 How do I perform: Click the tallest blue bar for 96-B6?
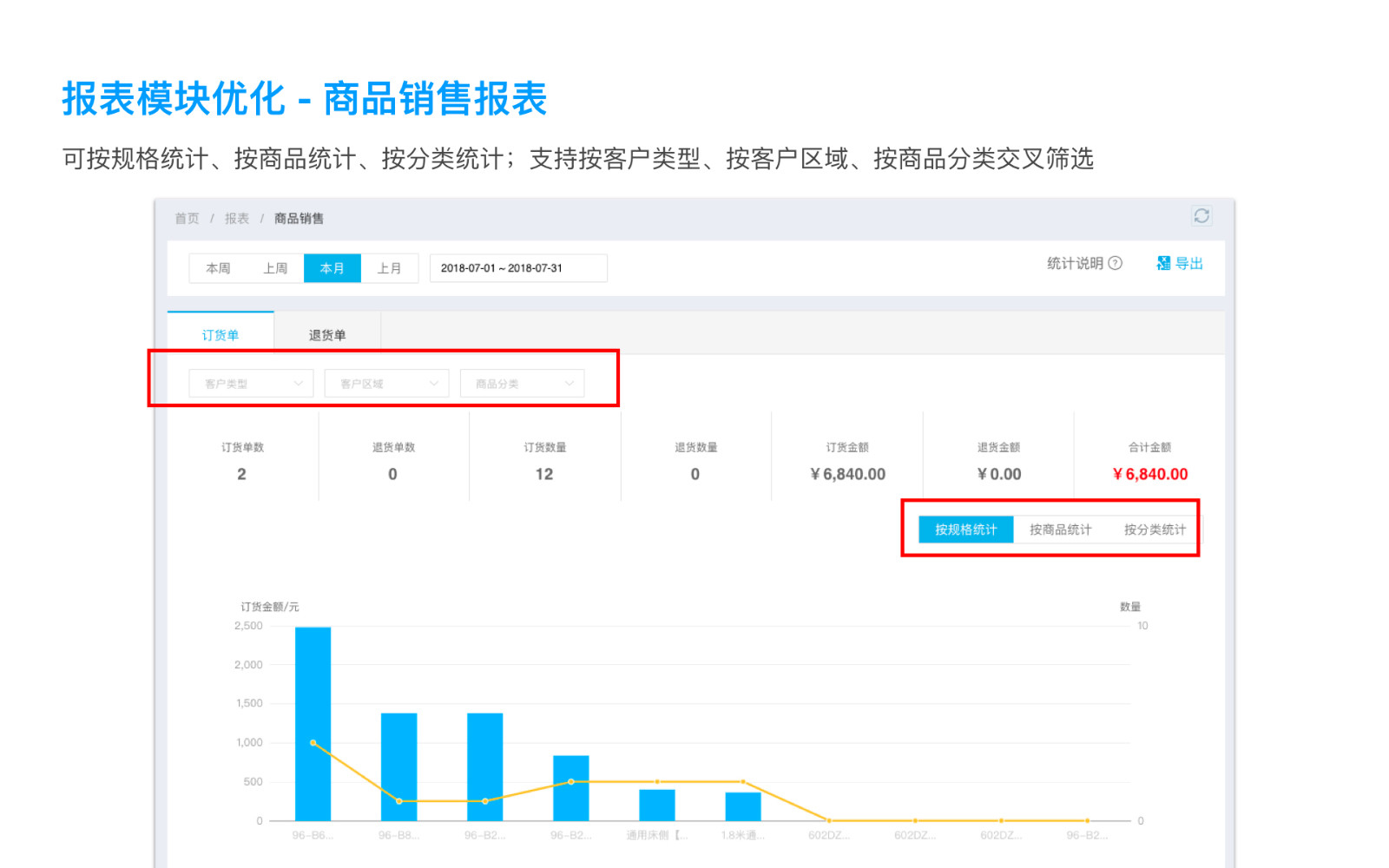(x=313, y=694)
